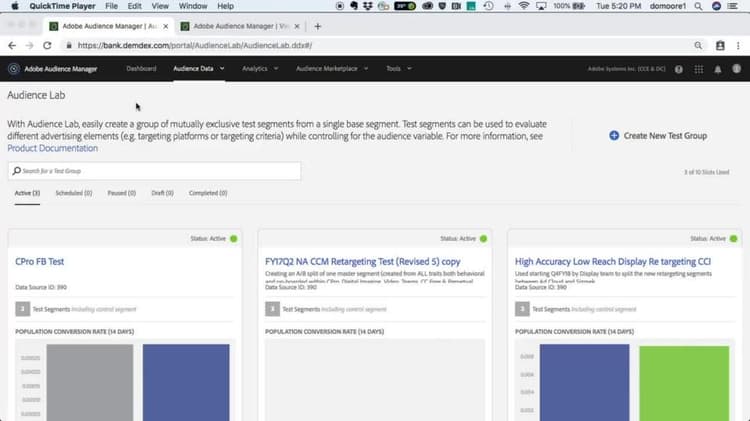
Task: Click the browser back arrow
Action: (x=12, y=45)
